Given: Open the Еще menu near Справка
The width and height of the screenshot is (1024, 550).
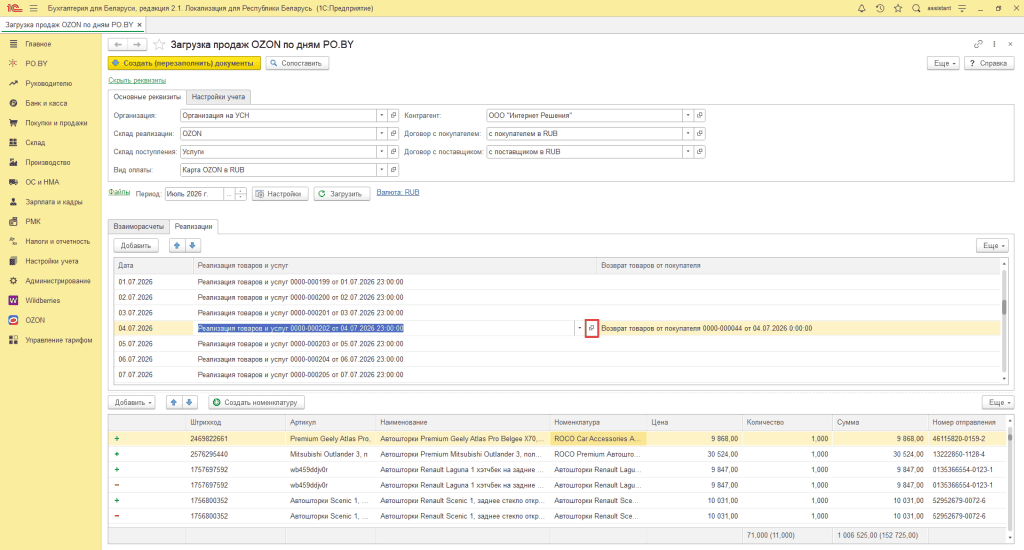Looking at the screenshot, I should point(944,63).
